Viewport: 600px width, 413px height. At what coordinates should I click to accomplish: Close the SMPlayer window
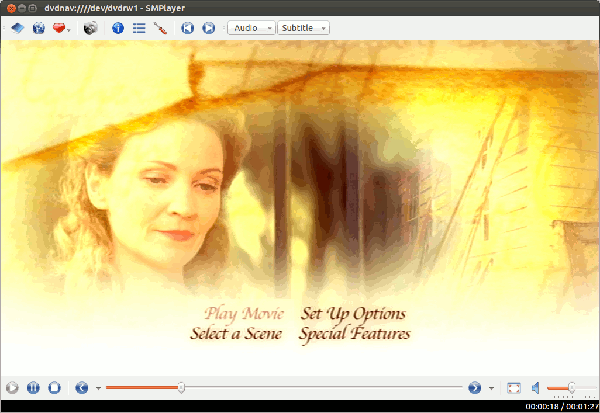tap(11, 8)
